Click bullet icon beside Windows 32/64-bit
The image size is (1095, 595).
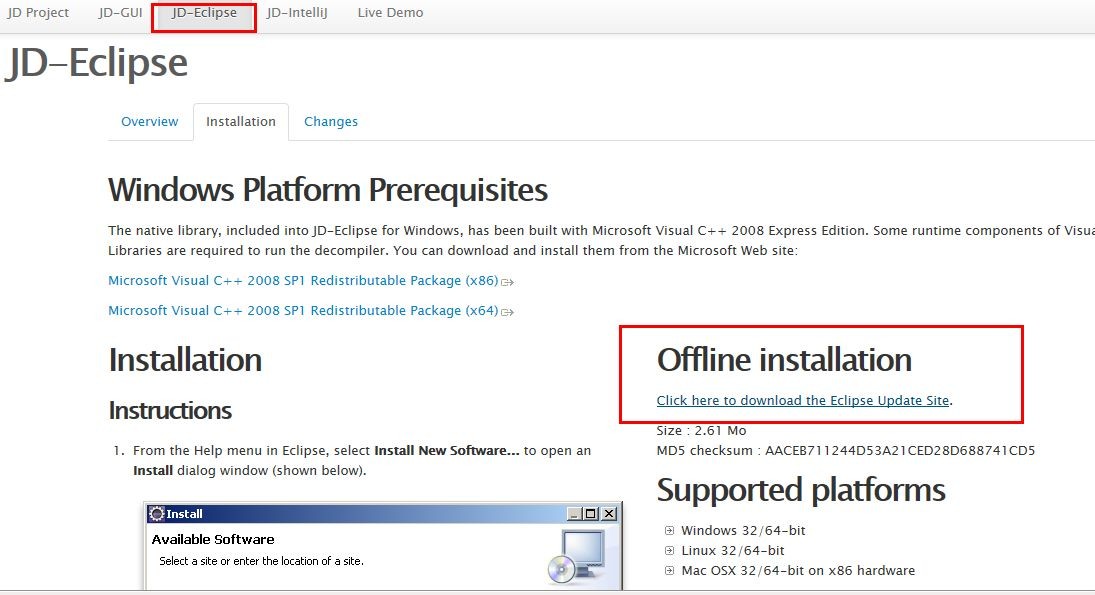click(669, 531)
